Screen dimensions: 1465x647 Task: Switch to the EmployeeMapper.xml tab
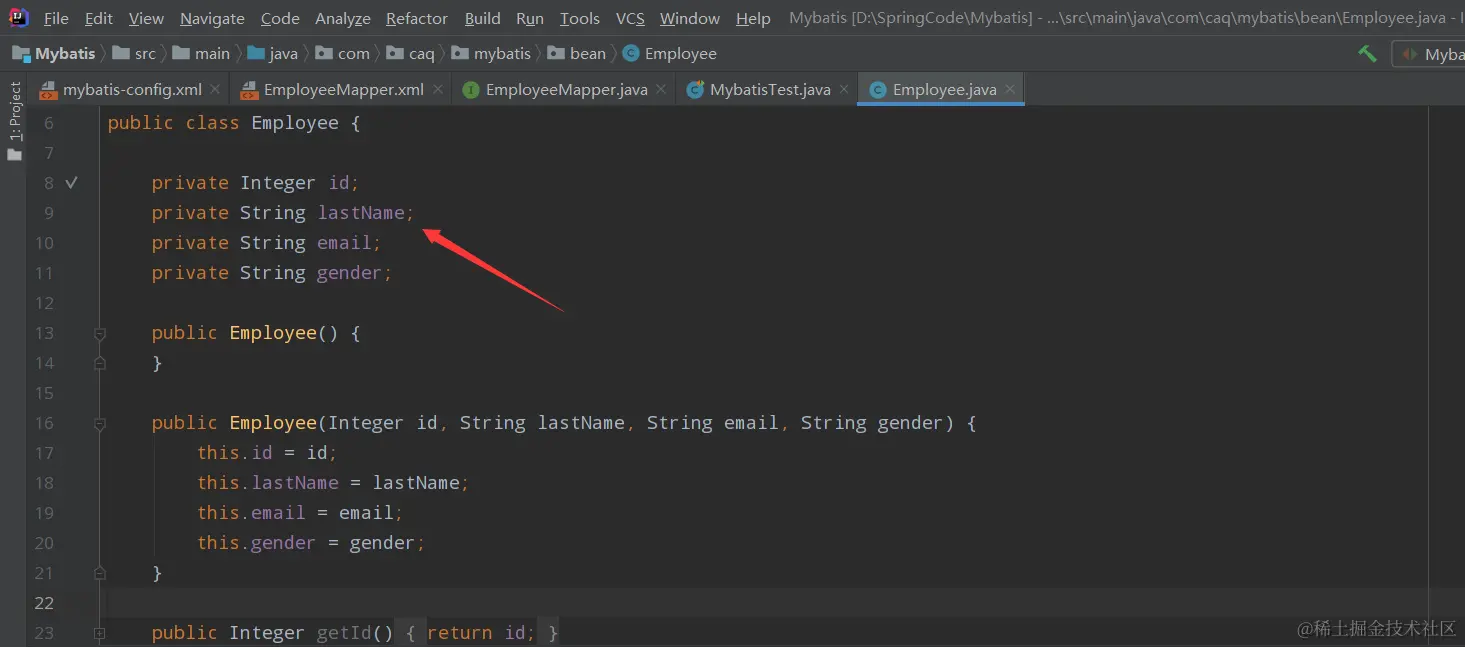[341, 90]
